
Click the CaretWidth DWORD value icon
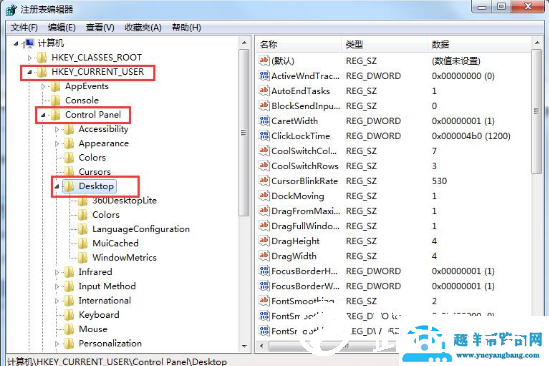(x=264, y=121)
